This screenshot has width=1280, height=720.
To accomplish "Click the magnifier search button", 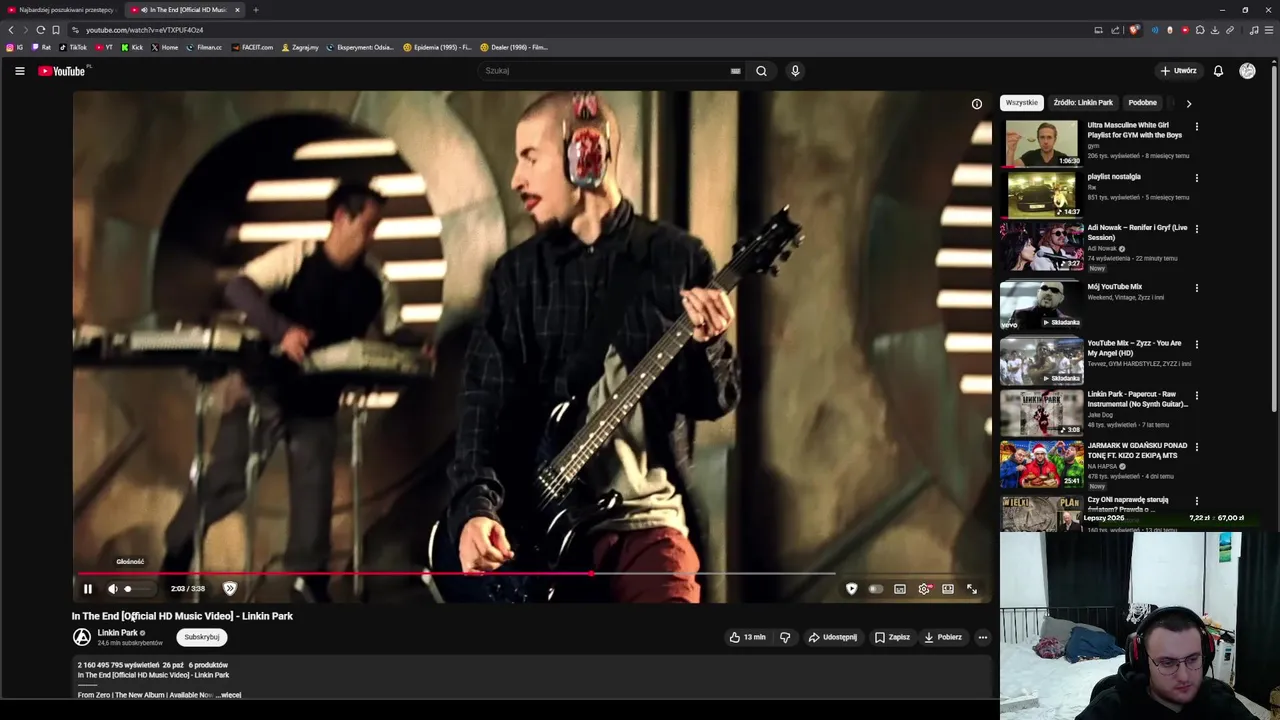I will click(761, 71).
